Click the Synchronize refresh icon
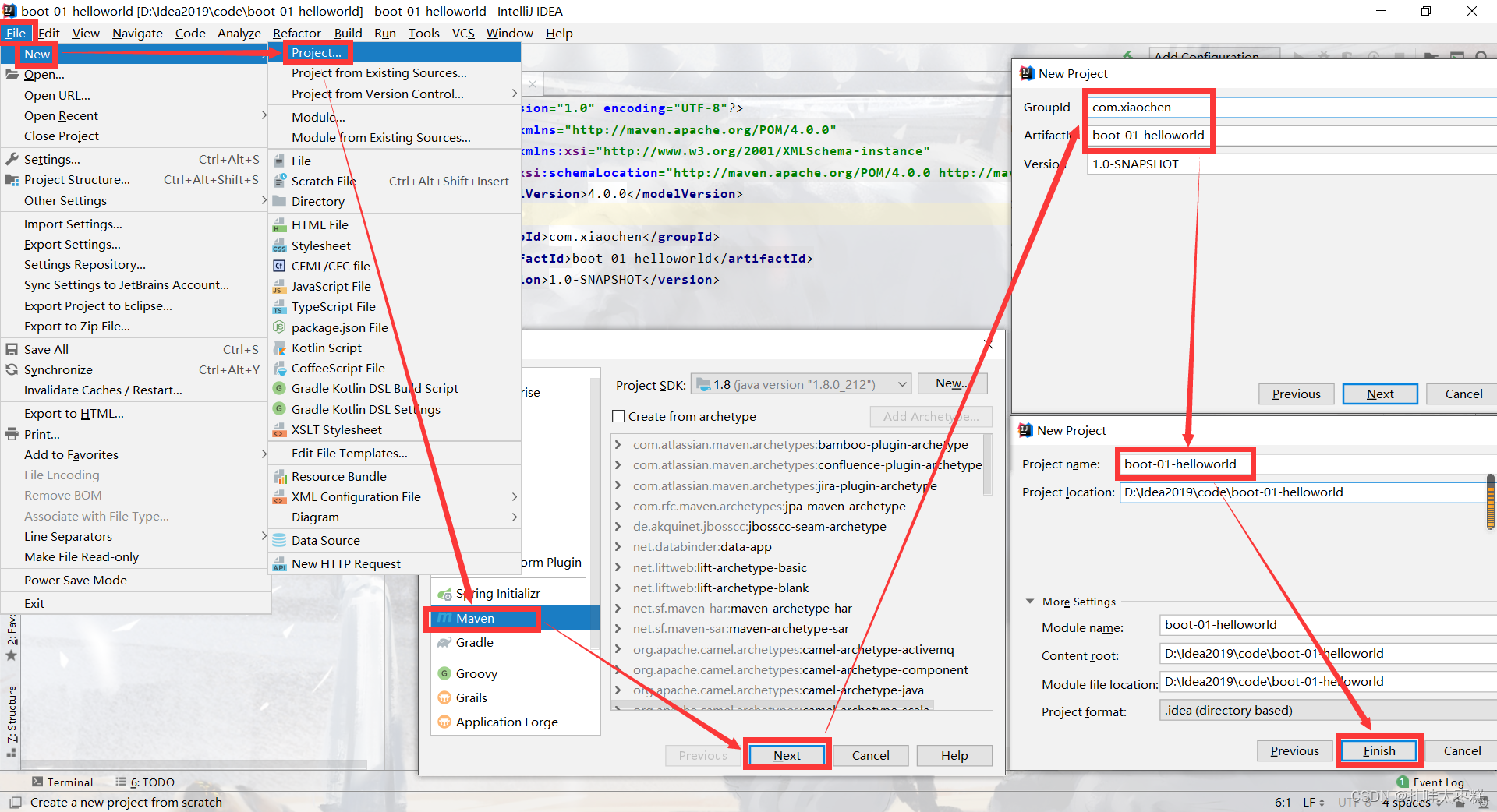The image size is (1497, 812). click(12, 370)
